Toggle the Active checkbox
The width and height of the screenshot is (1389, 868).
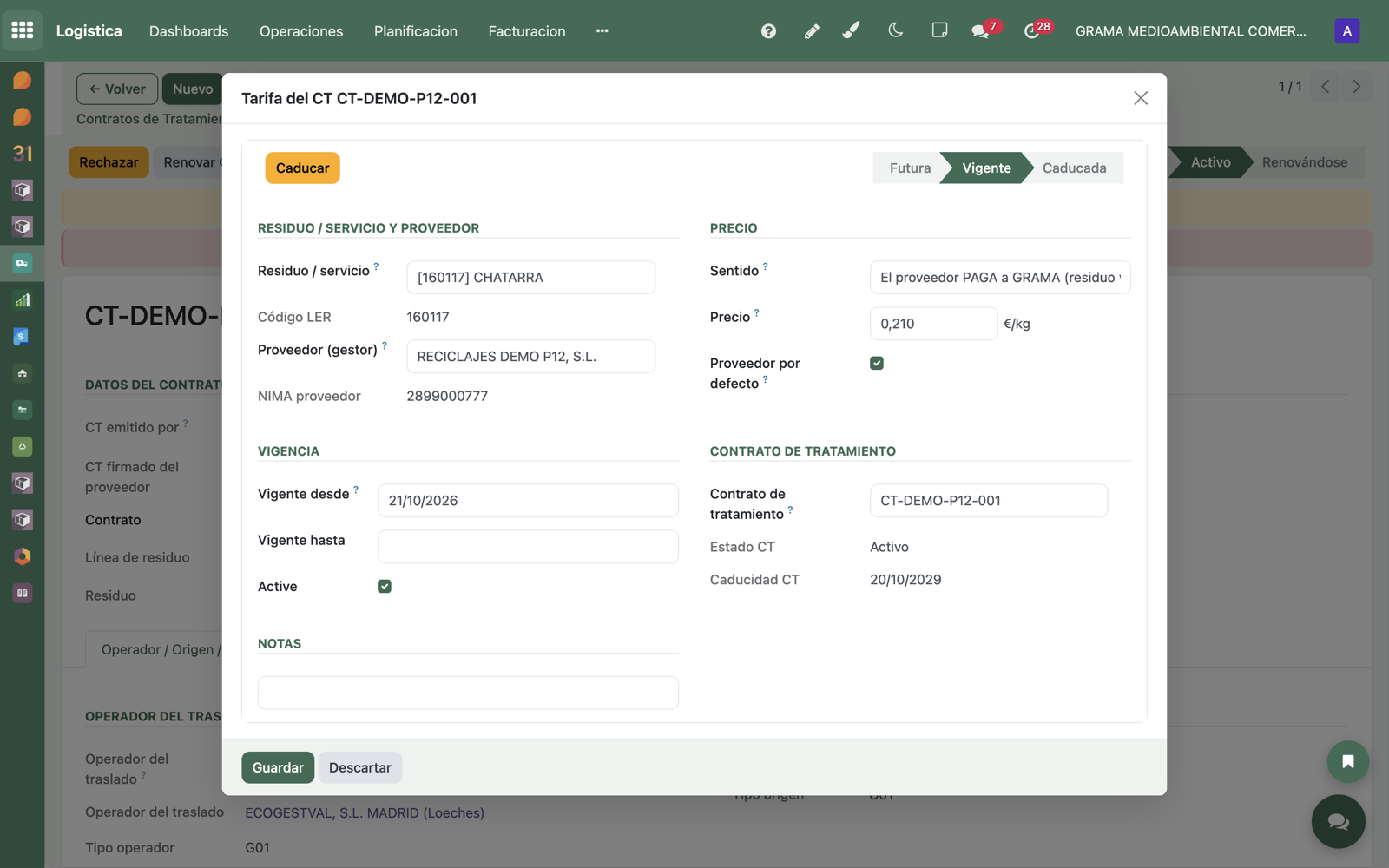tap(385, 587)
